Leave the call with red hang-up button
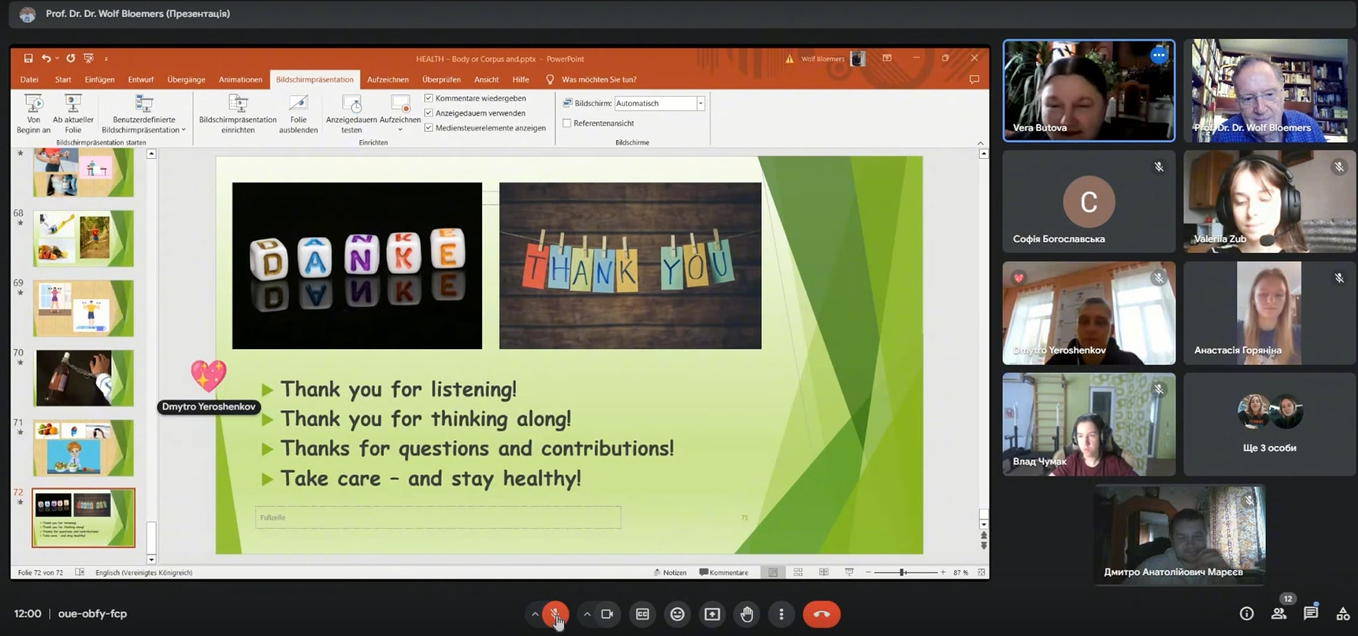 821,614
